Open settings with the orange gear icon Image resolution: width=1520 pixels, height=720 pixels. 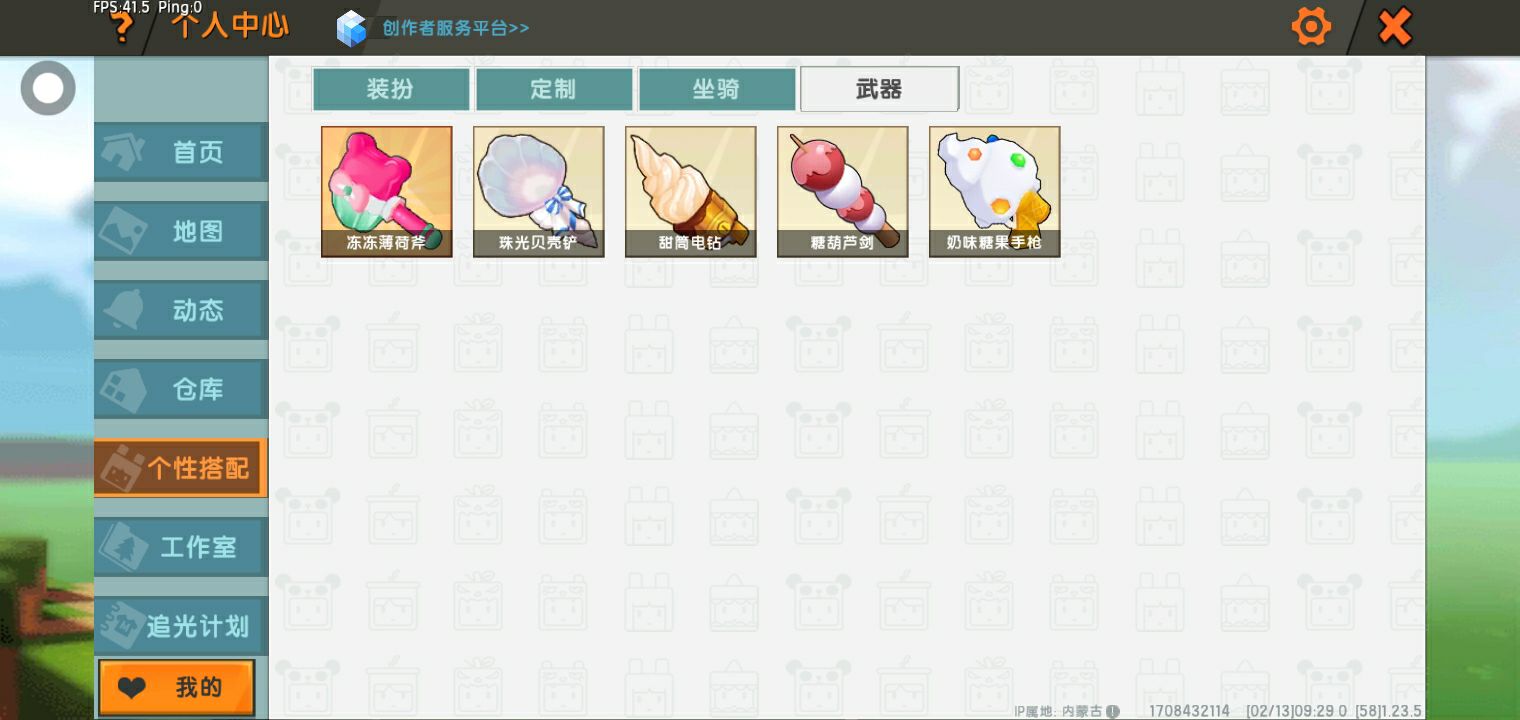pos(1311,27)
